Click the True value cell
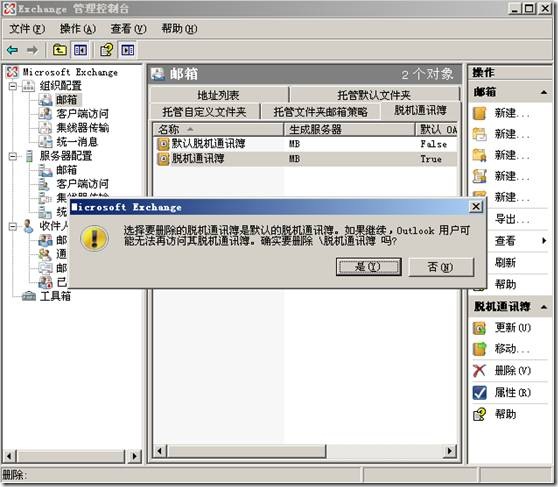Viewport: 558px width, 487px height. click(x=431, y=159)
